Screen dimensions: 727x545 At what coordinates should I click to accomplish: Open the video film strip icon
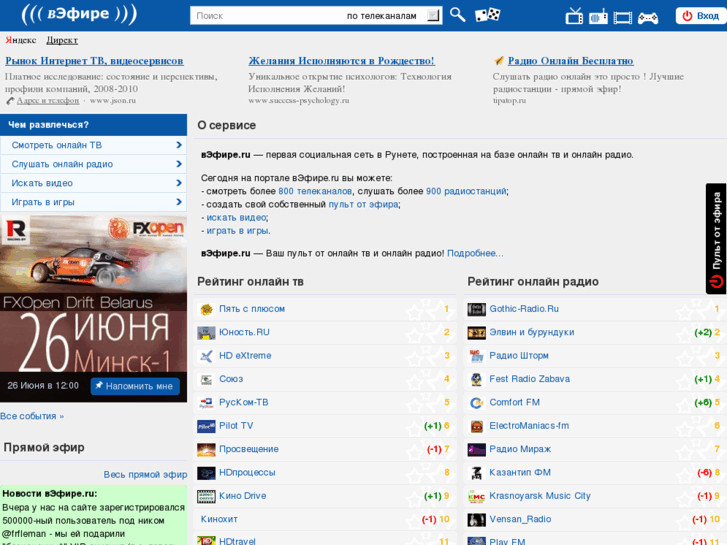pos(622,18)
